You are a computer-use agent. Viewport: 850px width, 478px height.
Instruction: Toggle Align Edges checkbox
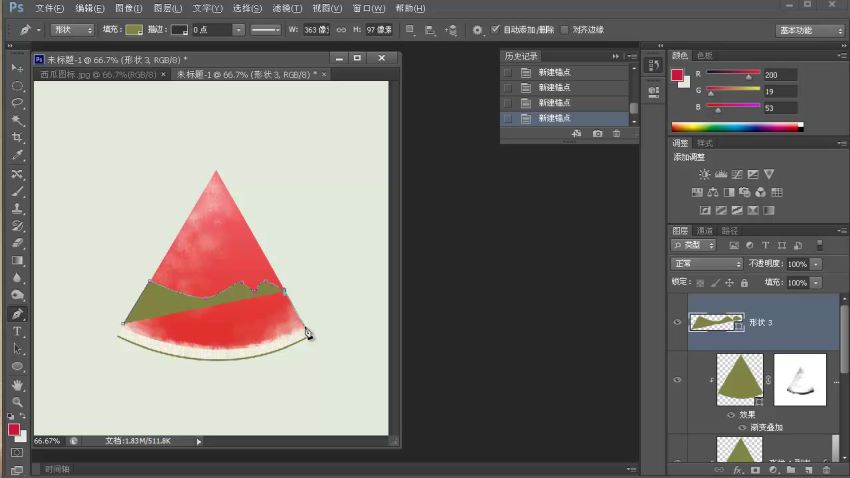tap(564, 29)
